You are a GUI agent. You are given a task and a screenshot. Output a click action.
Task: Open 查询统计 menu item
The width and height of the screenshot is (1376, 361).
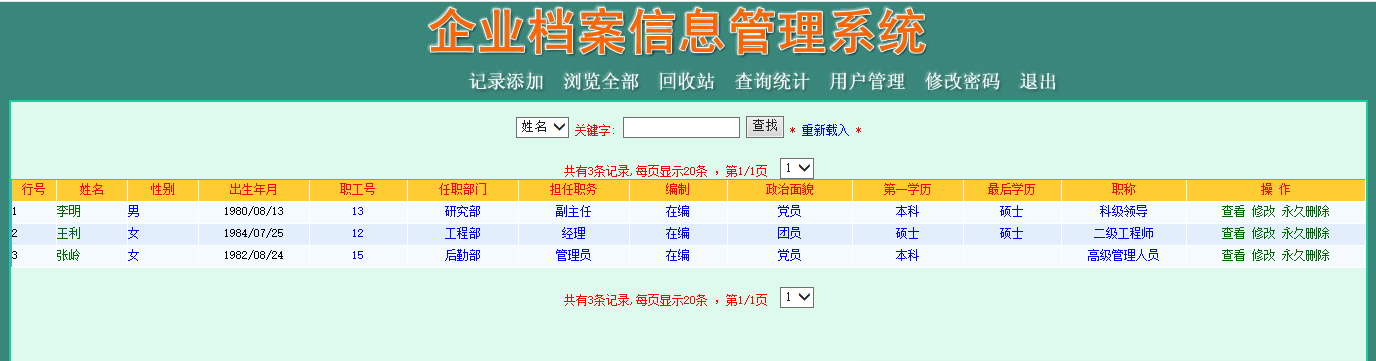click(772, 82)
